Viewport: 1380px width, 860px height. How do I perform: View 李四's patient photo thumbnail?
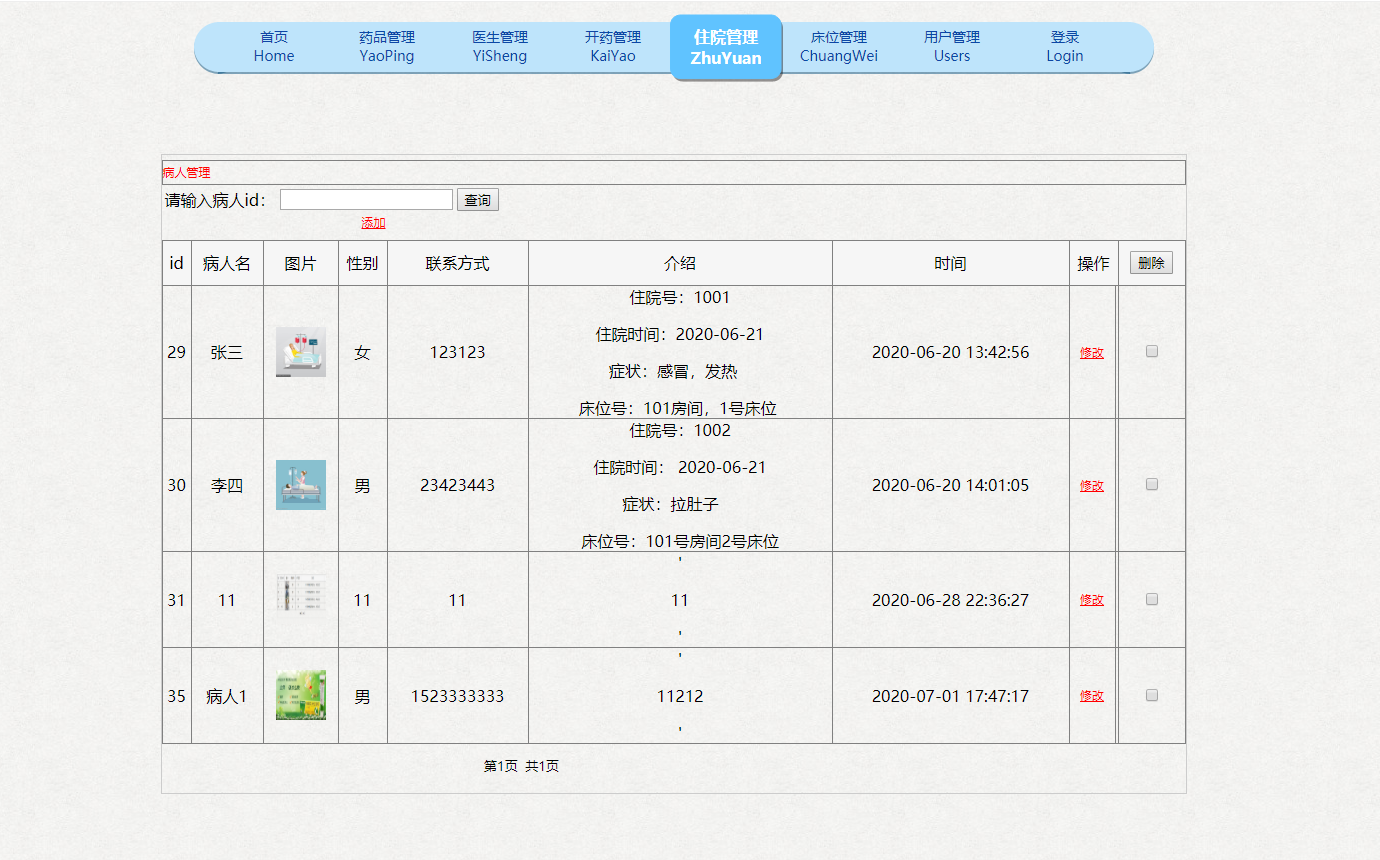pos(300,484)
